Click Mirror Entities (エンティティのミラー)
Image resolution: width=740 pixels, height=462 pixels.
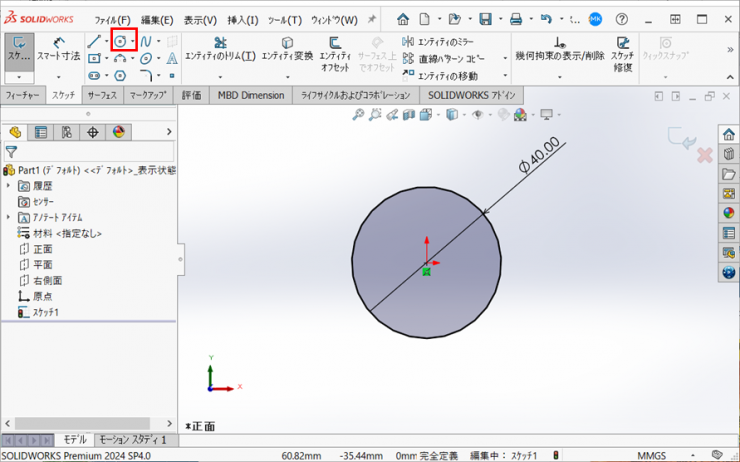[440, 41]
